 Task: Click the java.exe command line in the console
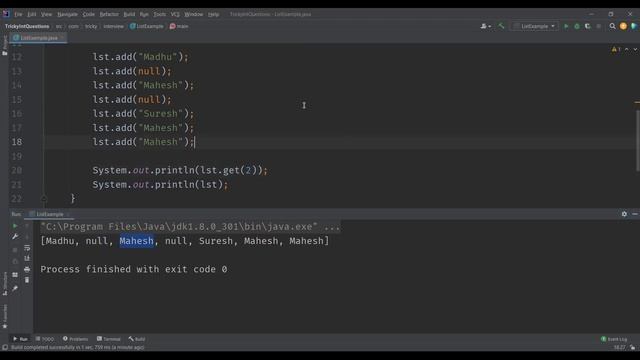pyautogui.click(x=190, y=227)
